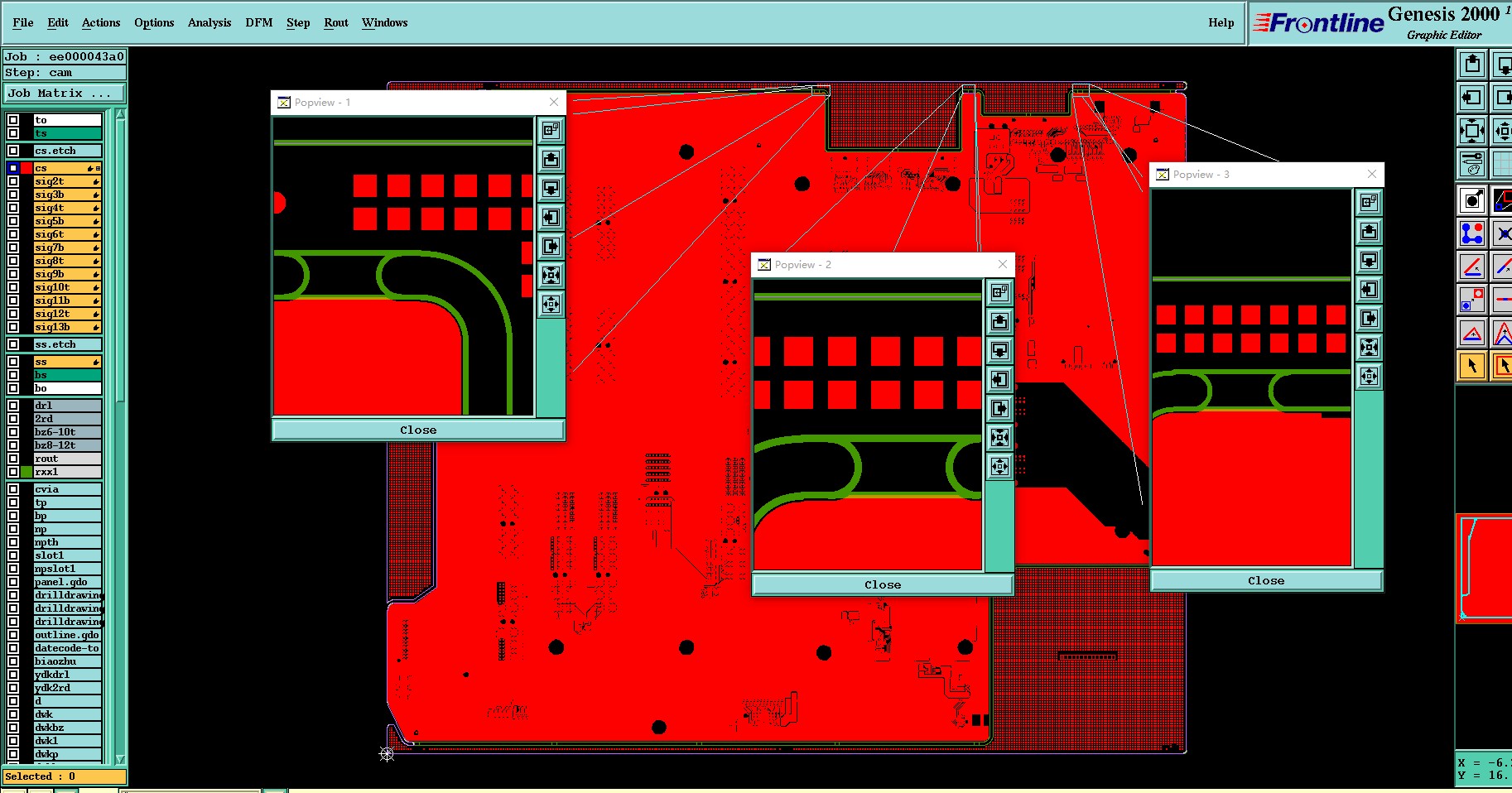Click red color swatch of cs layer

[x=26, y=168]
